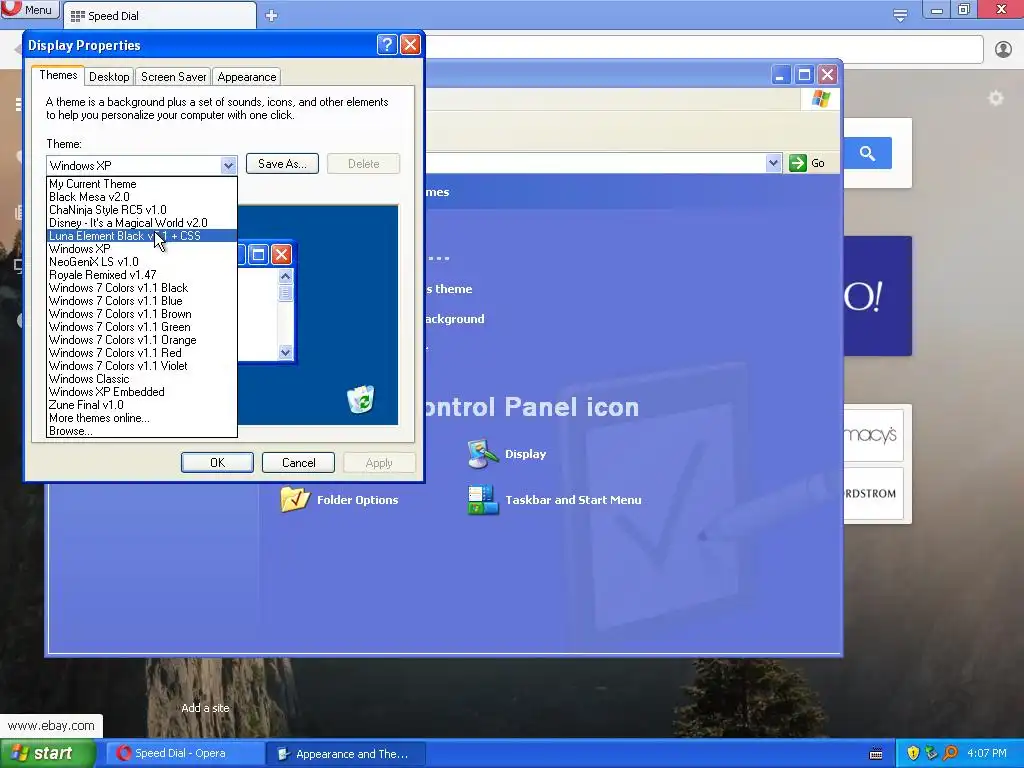Click the Recycle Bin in theme preview

point(360,399)
